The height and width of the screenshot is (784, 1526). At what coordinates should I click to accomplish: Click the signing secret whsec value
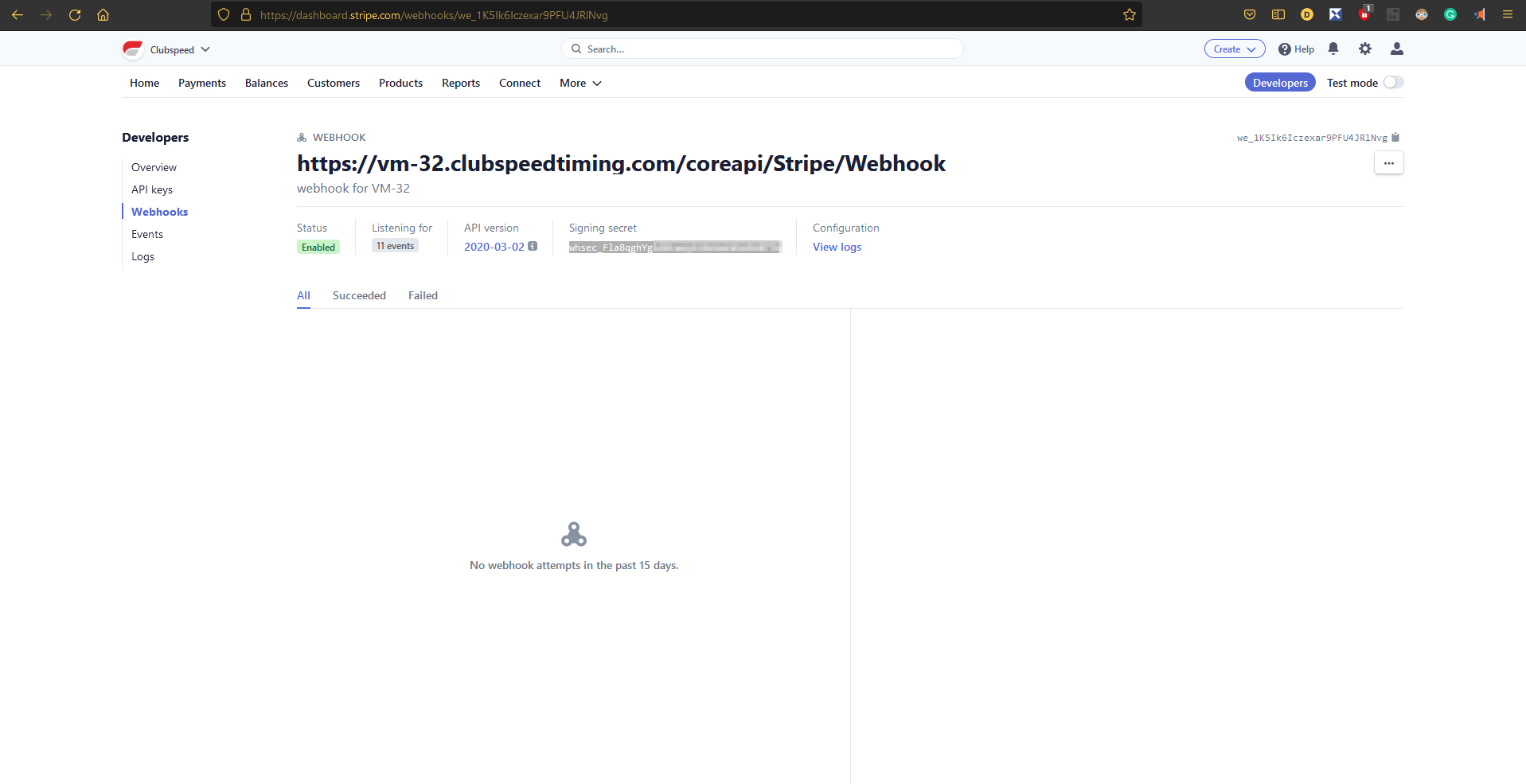(x=675, y=247)
